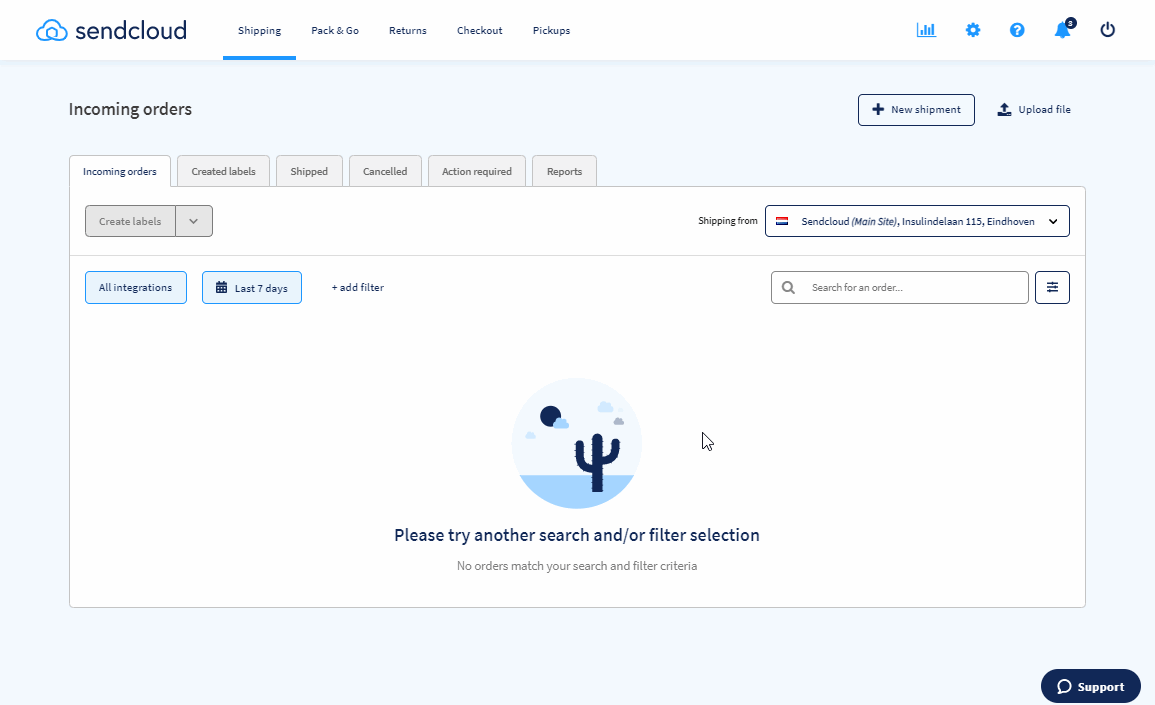Click the Create labels button

point(130,221)
